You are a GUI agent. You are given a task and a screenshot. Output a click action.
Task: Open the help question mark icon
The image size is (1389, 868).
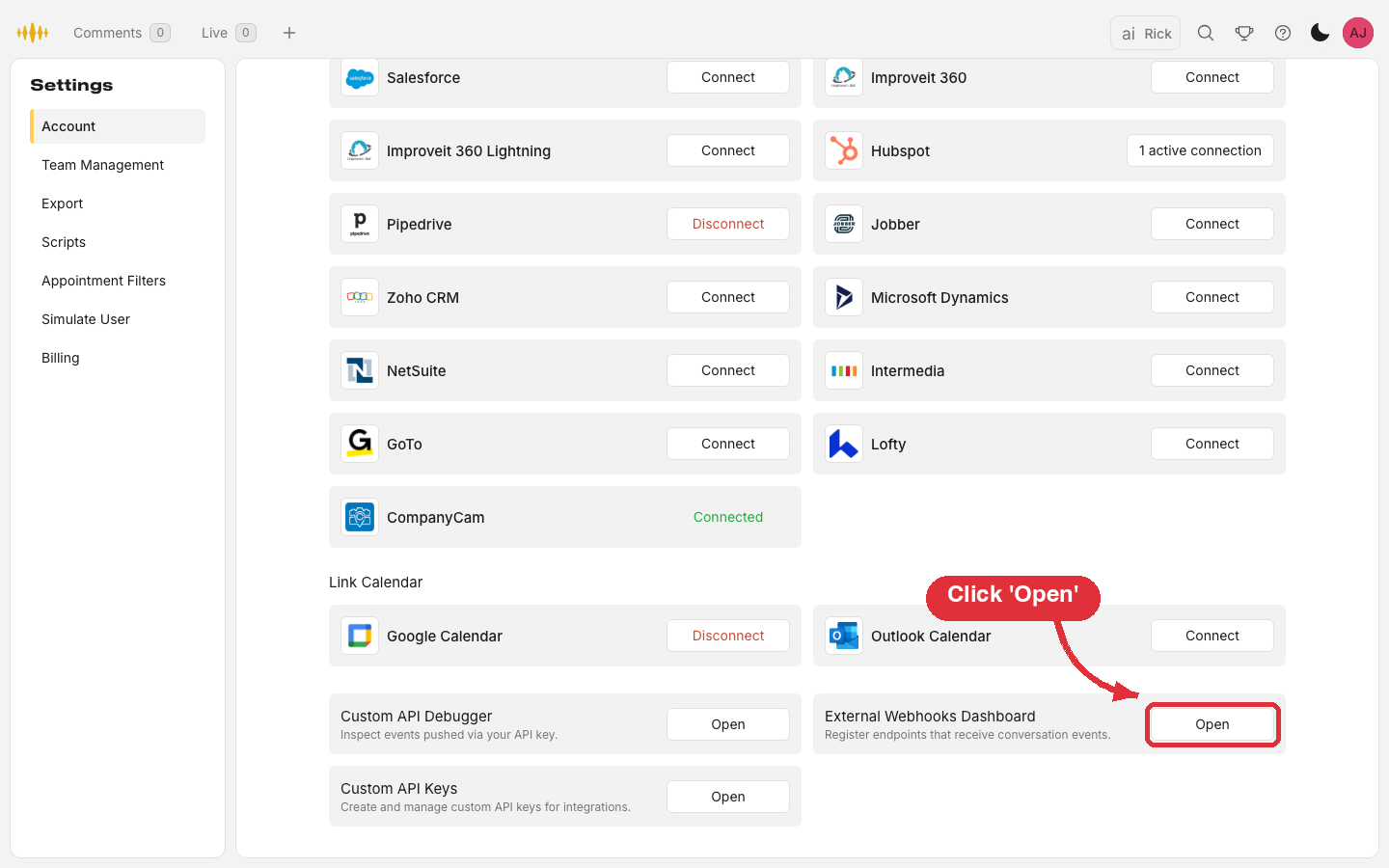tap(1283, 33)
